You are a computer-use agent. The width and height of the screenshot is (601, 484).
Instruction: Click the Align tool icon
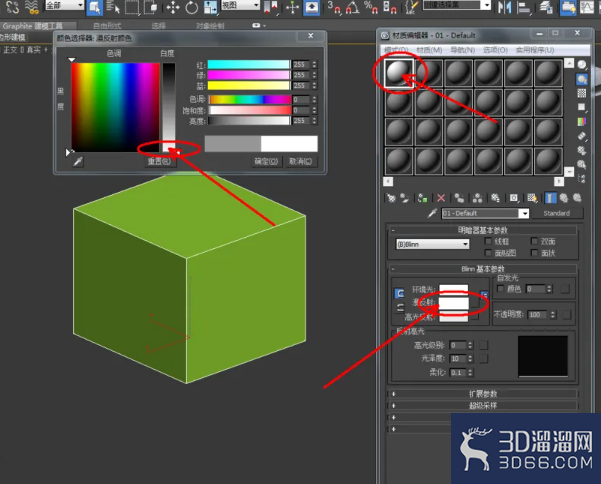524,8
